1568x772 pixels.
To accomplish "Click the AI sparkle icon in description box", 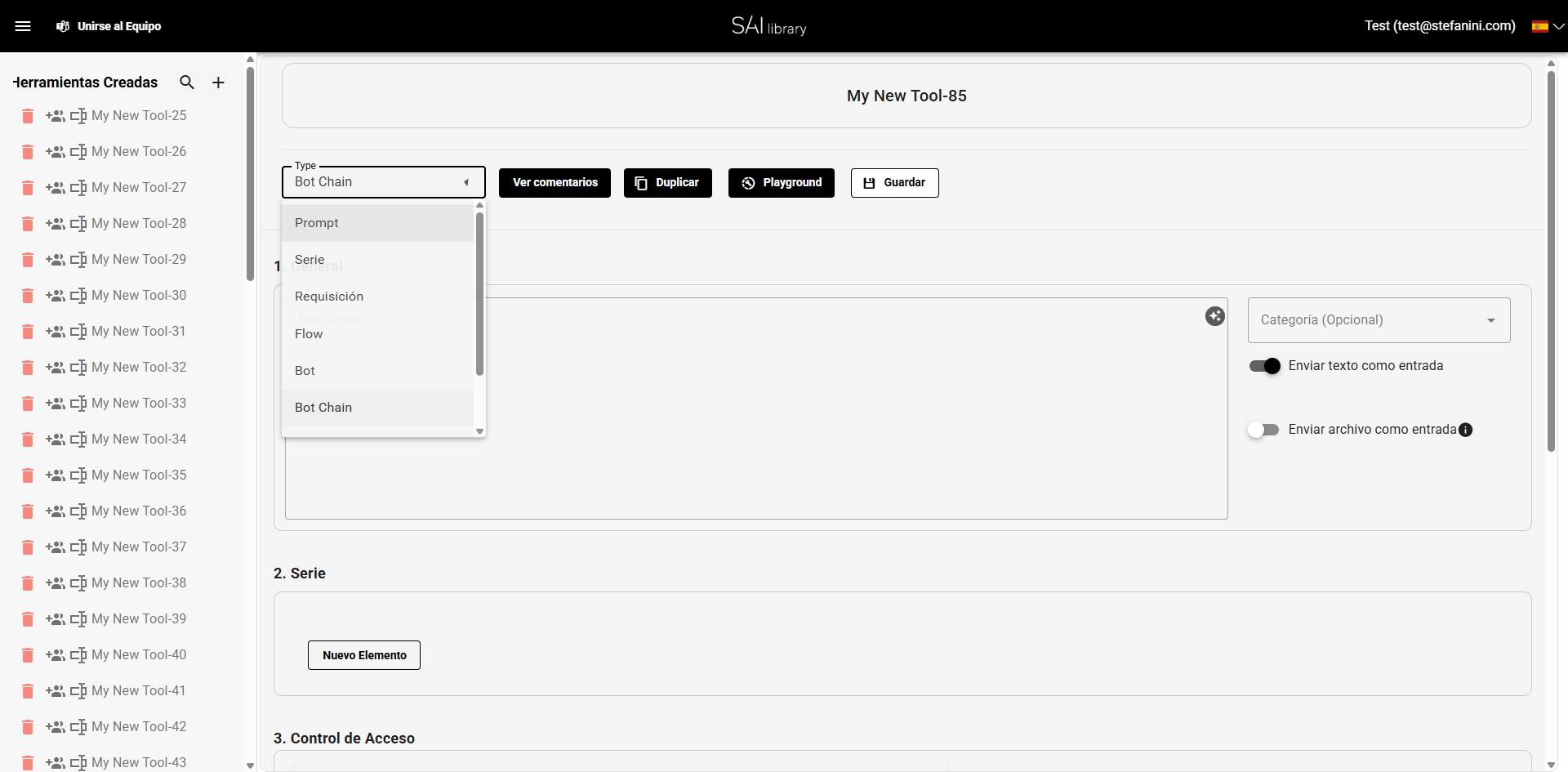I will point(1214,316).
